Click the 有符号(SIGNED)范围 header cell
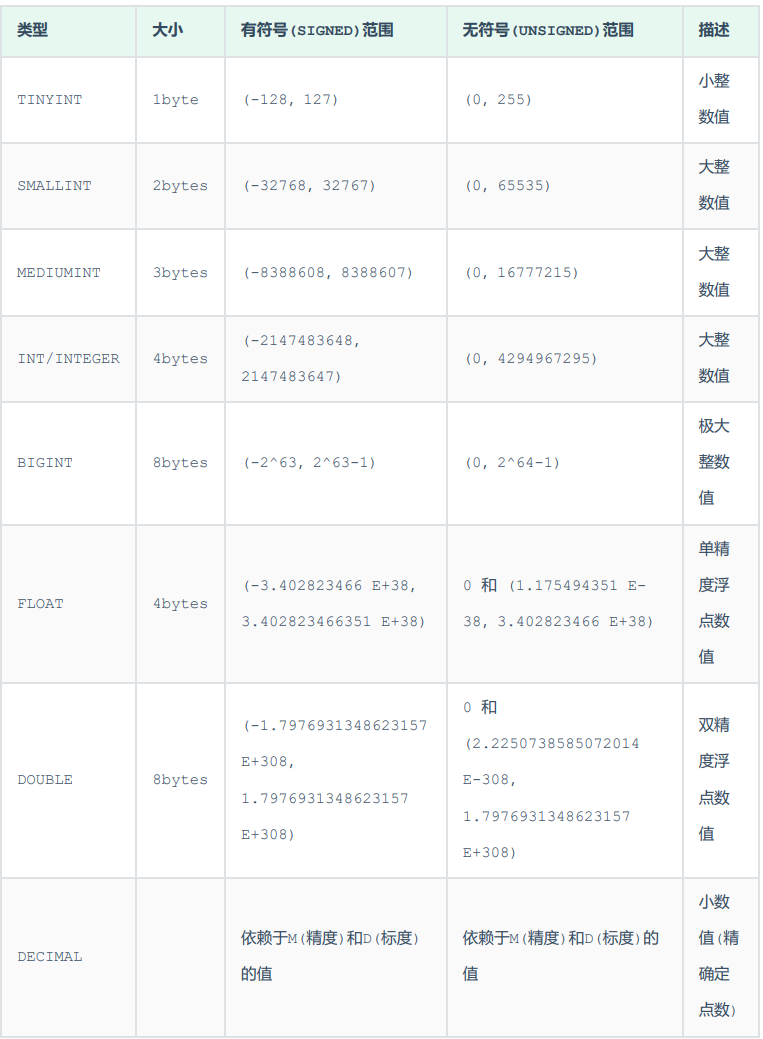This screenshot has height=1039, width=763. tap(317, 30)
